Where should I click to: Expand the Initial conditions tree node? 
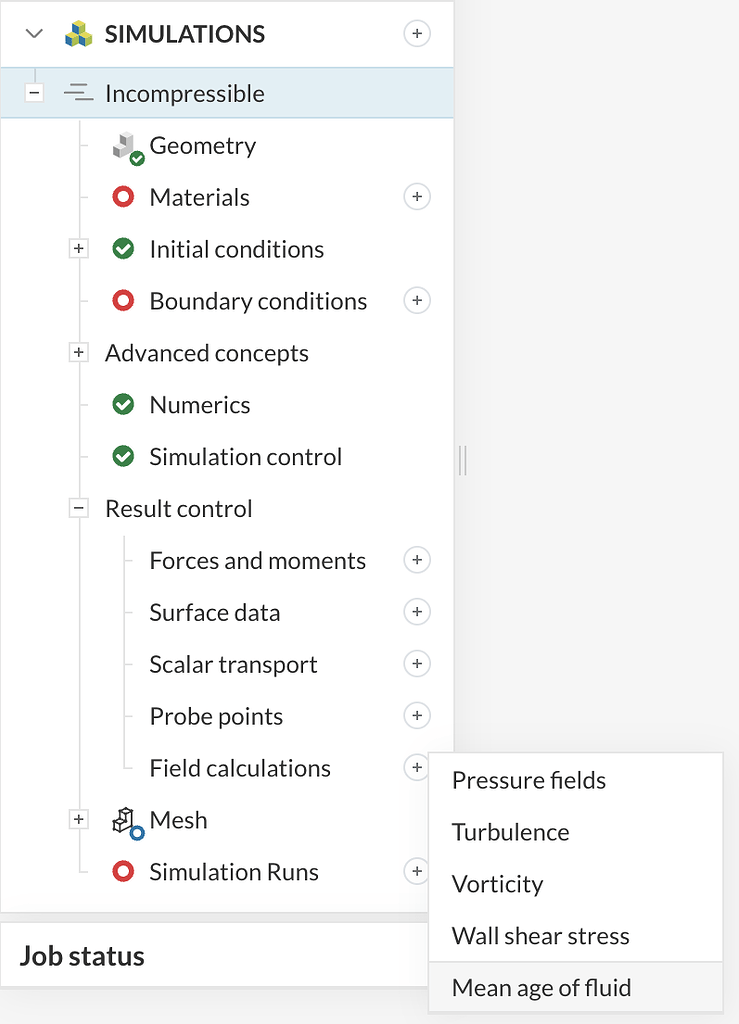79,249
